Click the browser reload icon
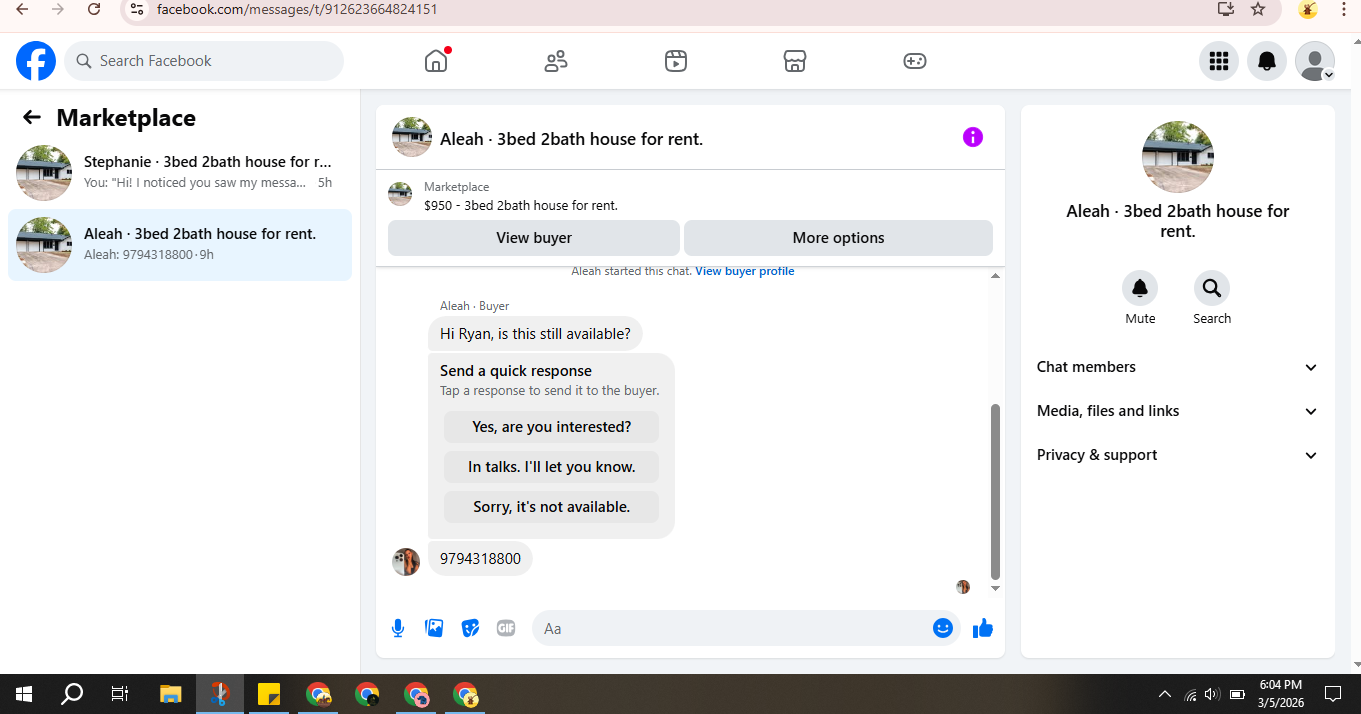Screen dimensions: 1361x714 [94, 9]
